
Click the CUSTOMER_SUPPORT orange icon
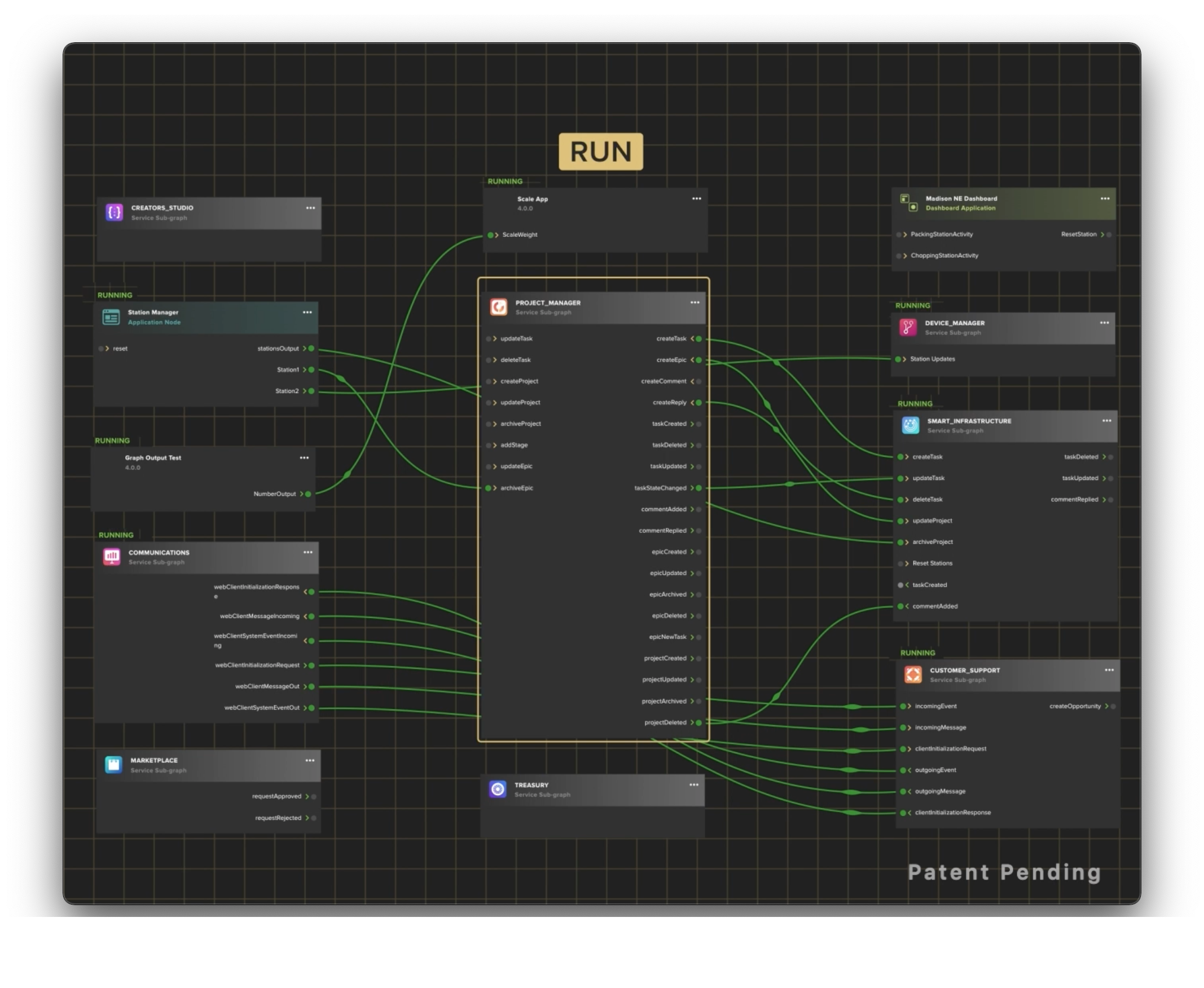(913, 674)
